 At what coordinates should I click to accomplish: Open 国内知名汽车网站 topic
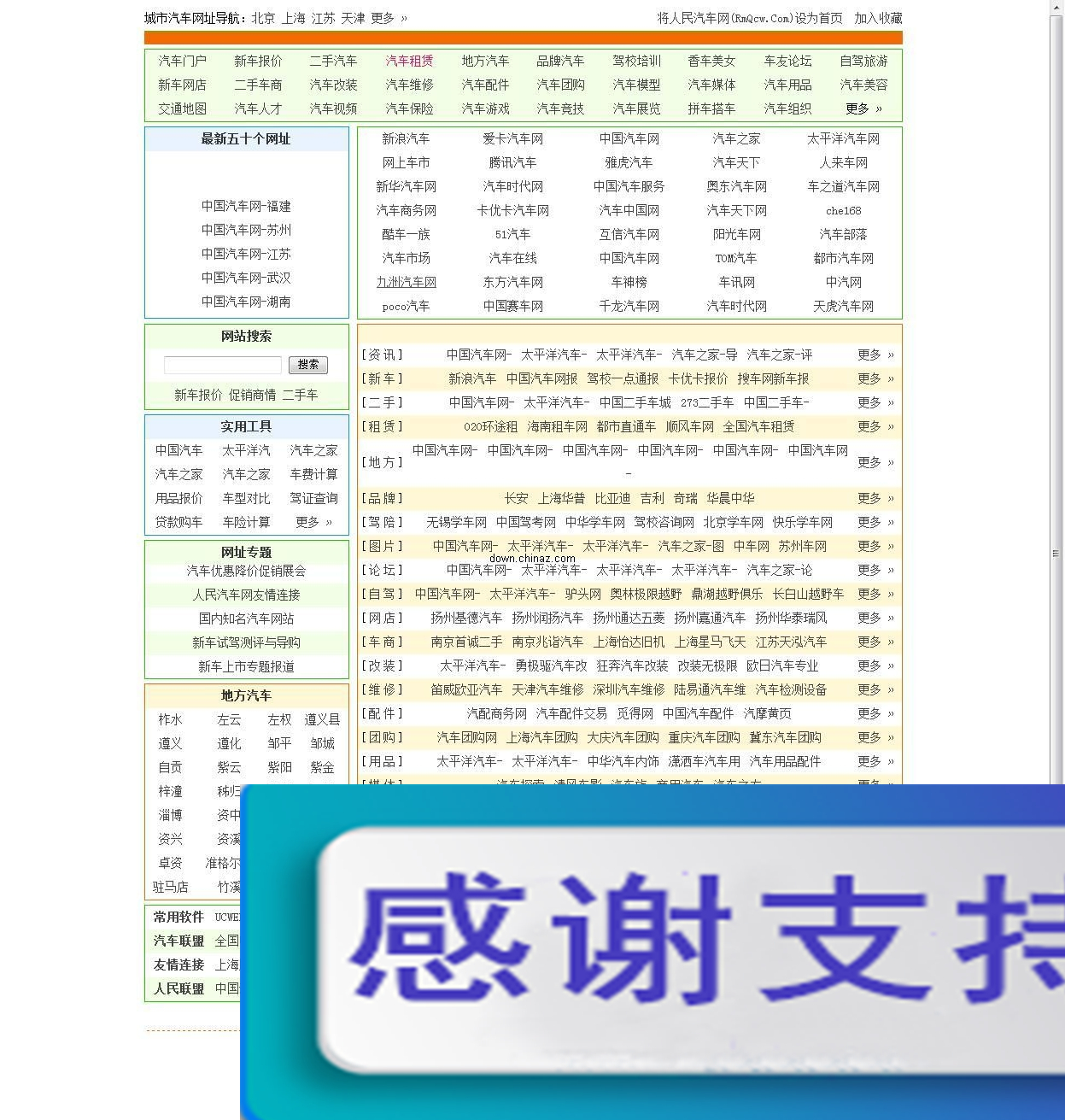[x=246, y=619]
